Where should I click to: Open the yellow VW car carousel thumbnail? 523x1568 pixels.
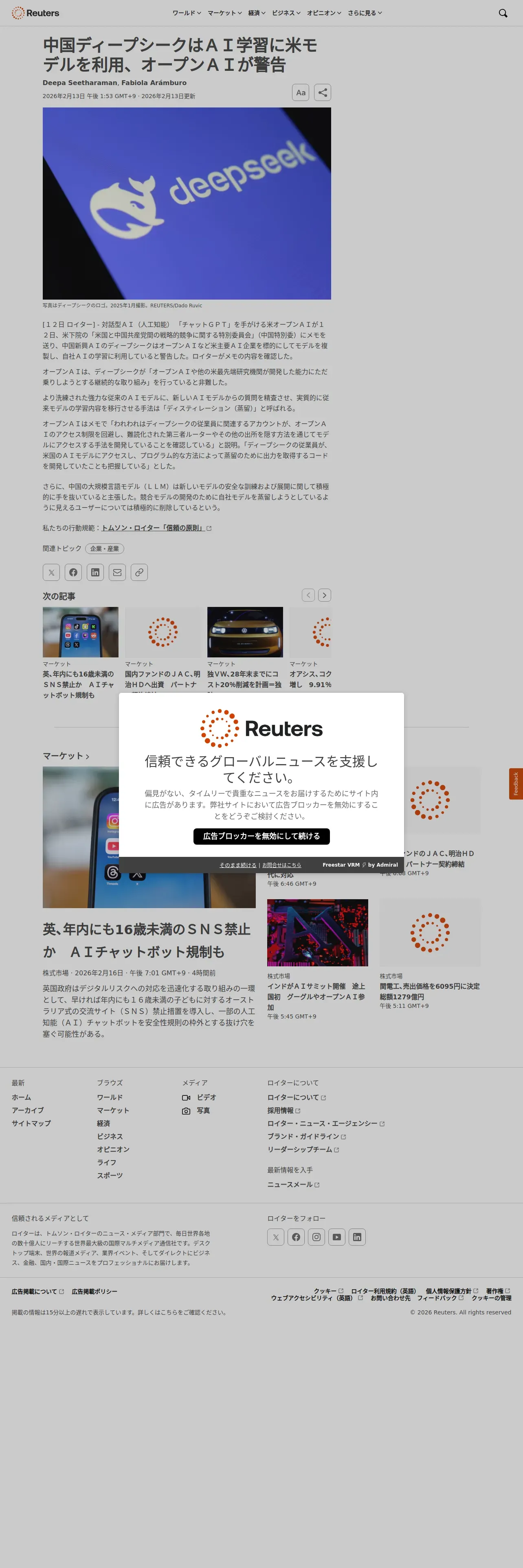point(245,632)
